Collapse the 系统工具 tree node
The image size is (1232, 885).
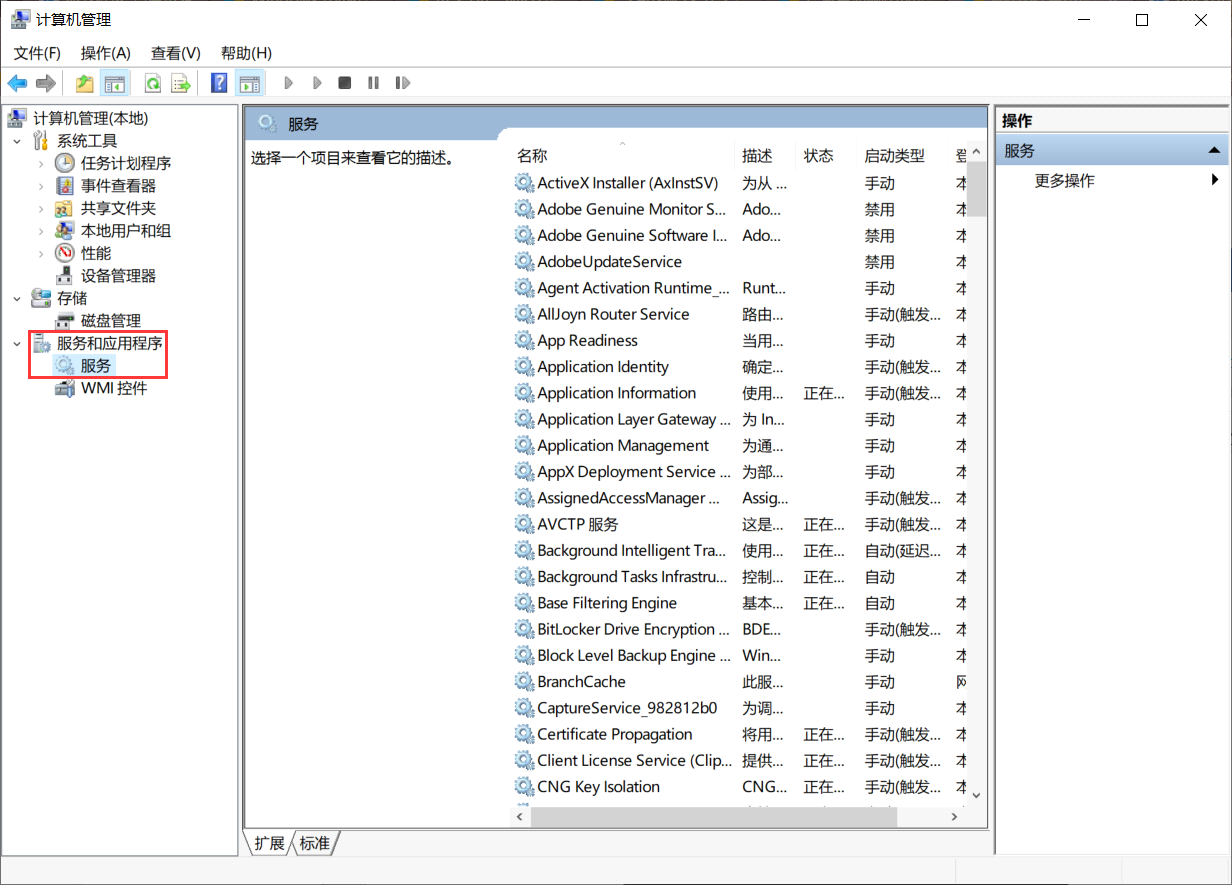pyautogui.click(x=16, y=140)
